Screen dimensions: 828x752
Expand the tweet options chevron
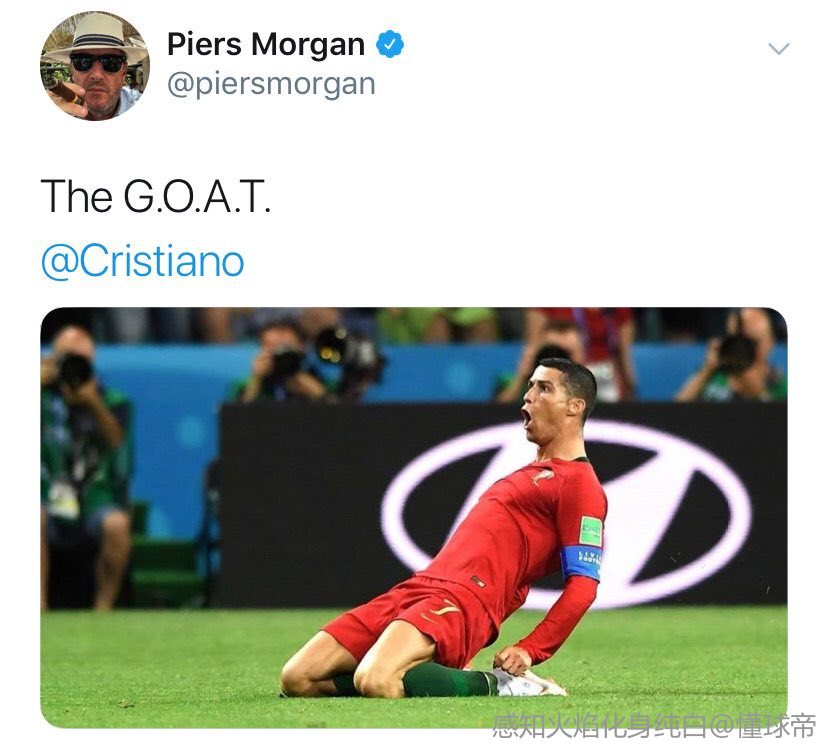(778, 49)
